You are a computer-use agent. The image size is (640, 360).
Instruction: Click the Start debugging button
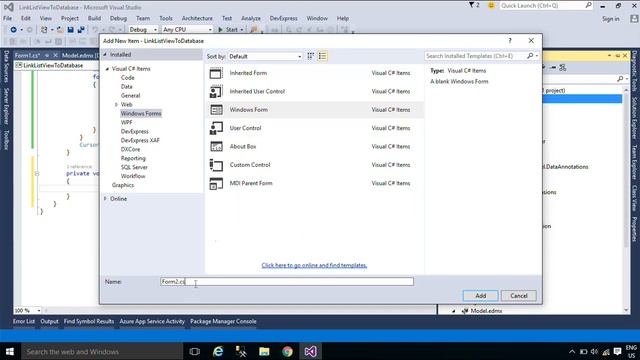228,29
